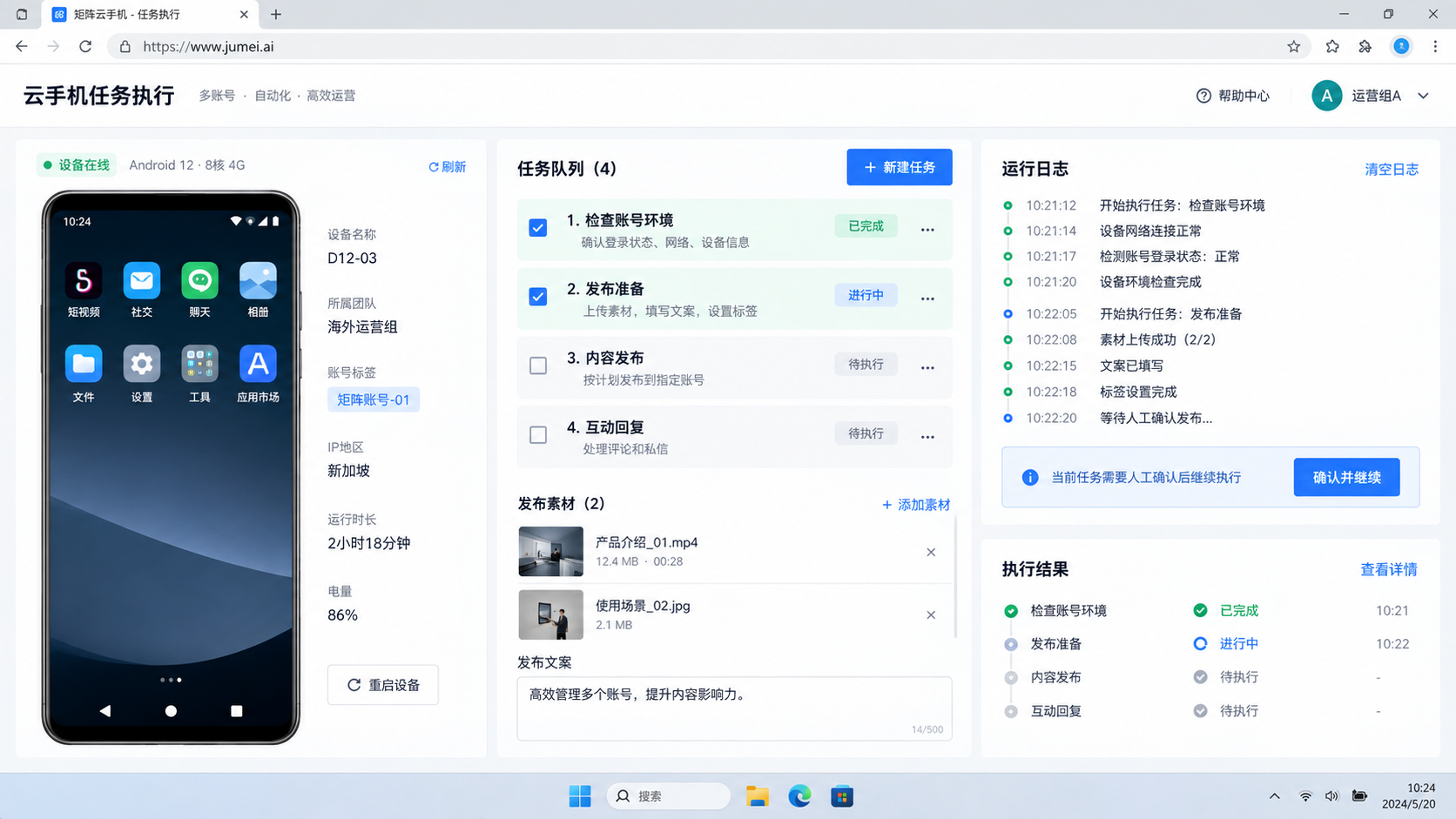1456x819 pixels.
Task: Uncheck task 2 发布准备 checkbox
Action: click(x=538, y=297)
